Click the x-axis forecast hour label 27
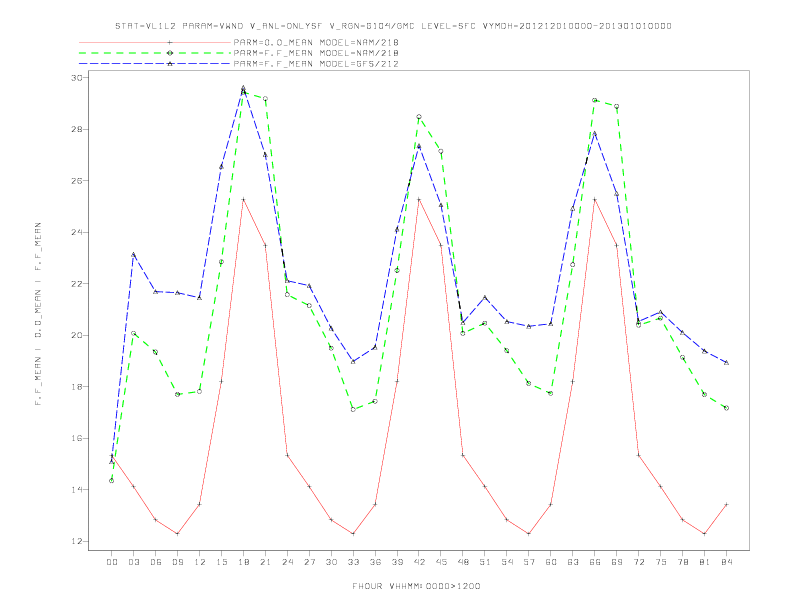 click(310, 562)
